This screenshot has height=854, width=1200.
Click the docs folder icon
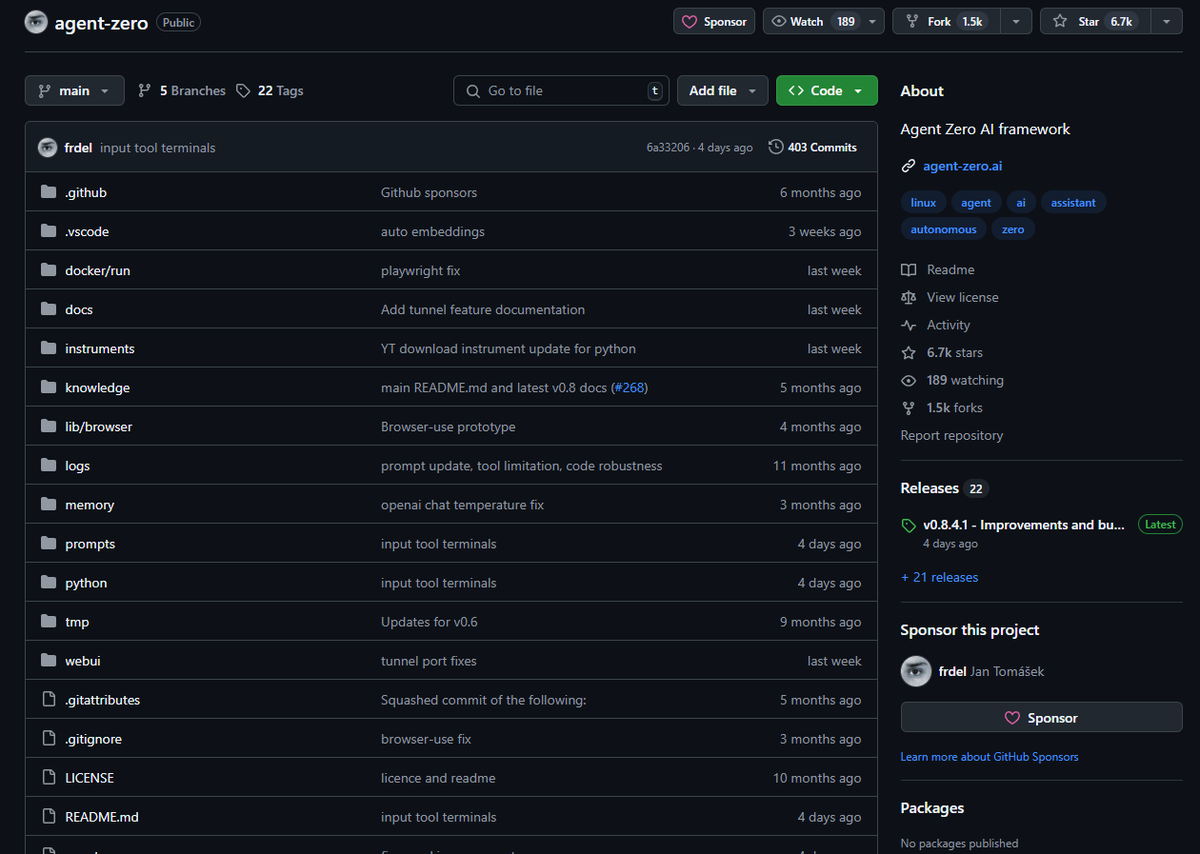click(48, 309)
